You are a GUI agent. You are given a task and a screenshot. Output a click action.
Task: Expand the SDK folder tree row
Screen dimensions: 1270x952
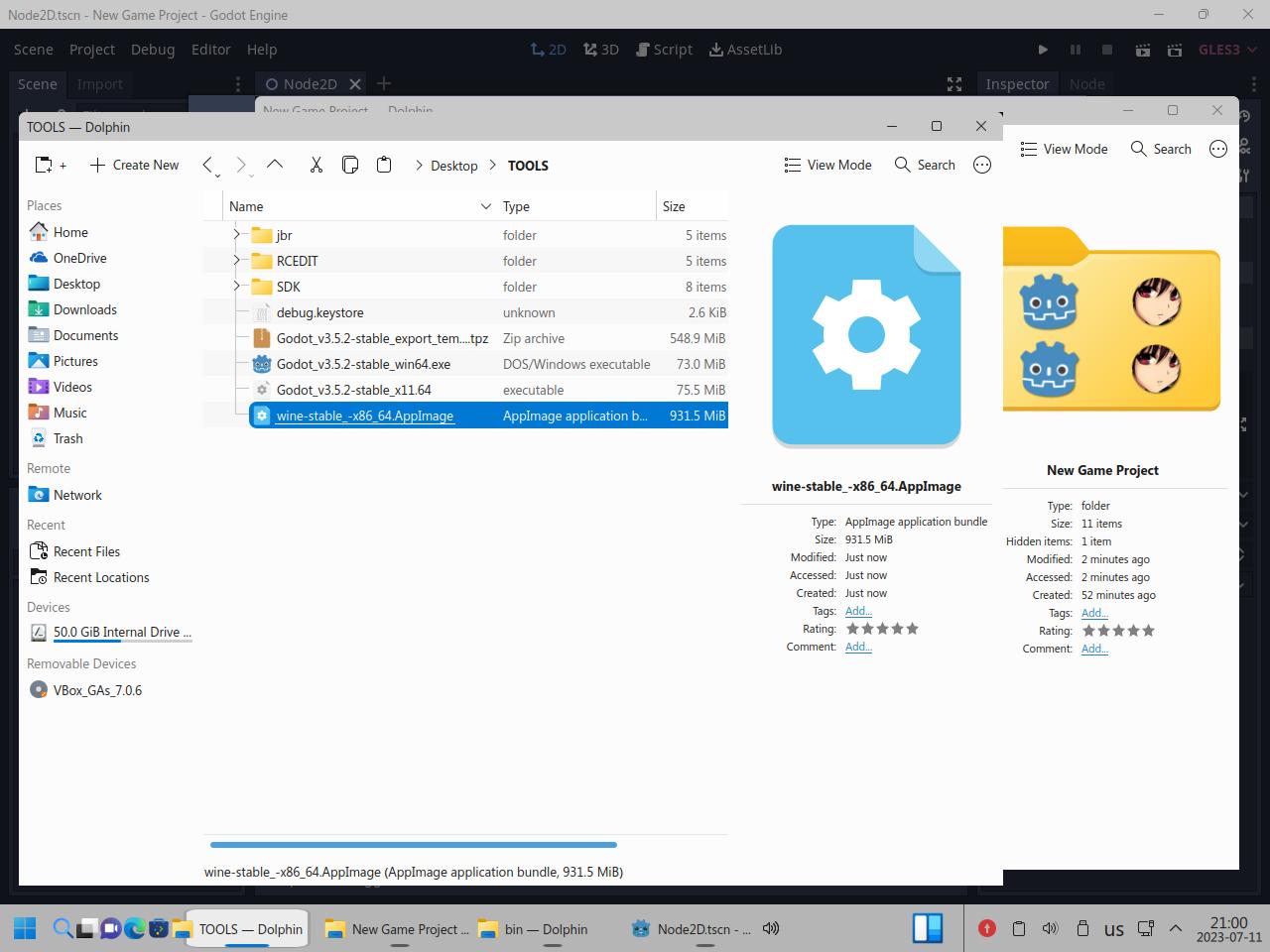(236, 287)
